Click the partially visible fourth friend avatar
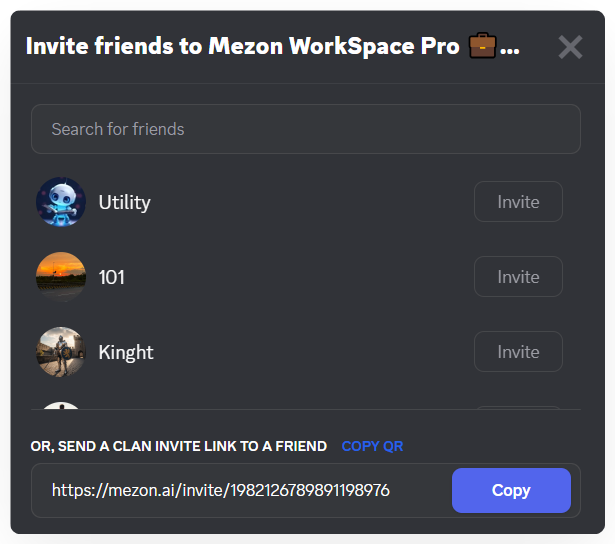The width and height of the screenshot is (615, 544). (x=61, y=405)
